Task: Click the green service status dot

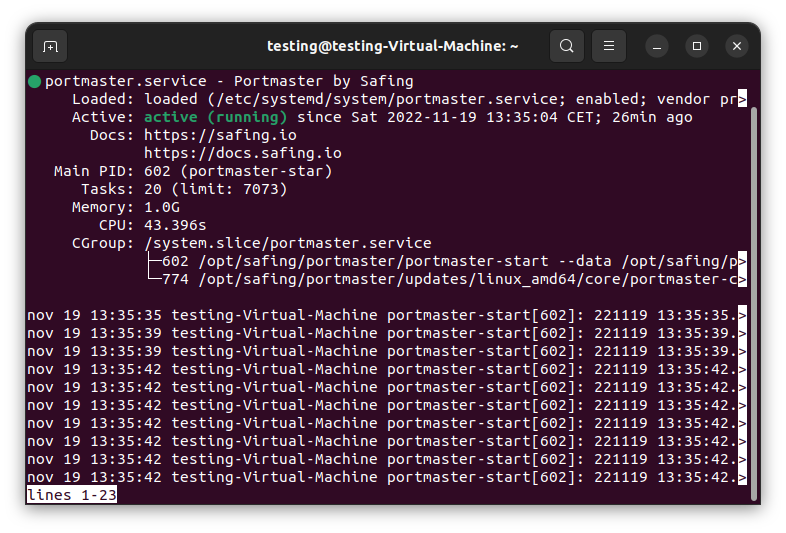Action: 34,81
